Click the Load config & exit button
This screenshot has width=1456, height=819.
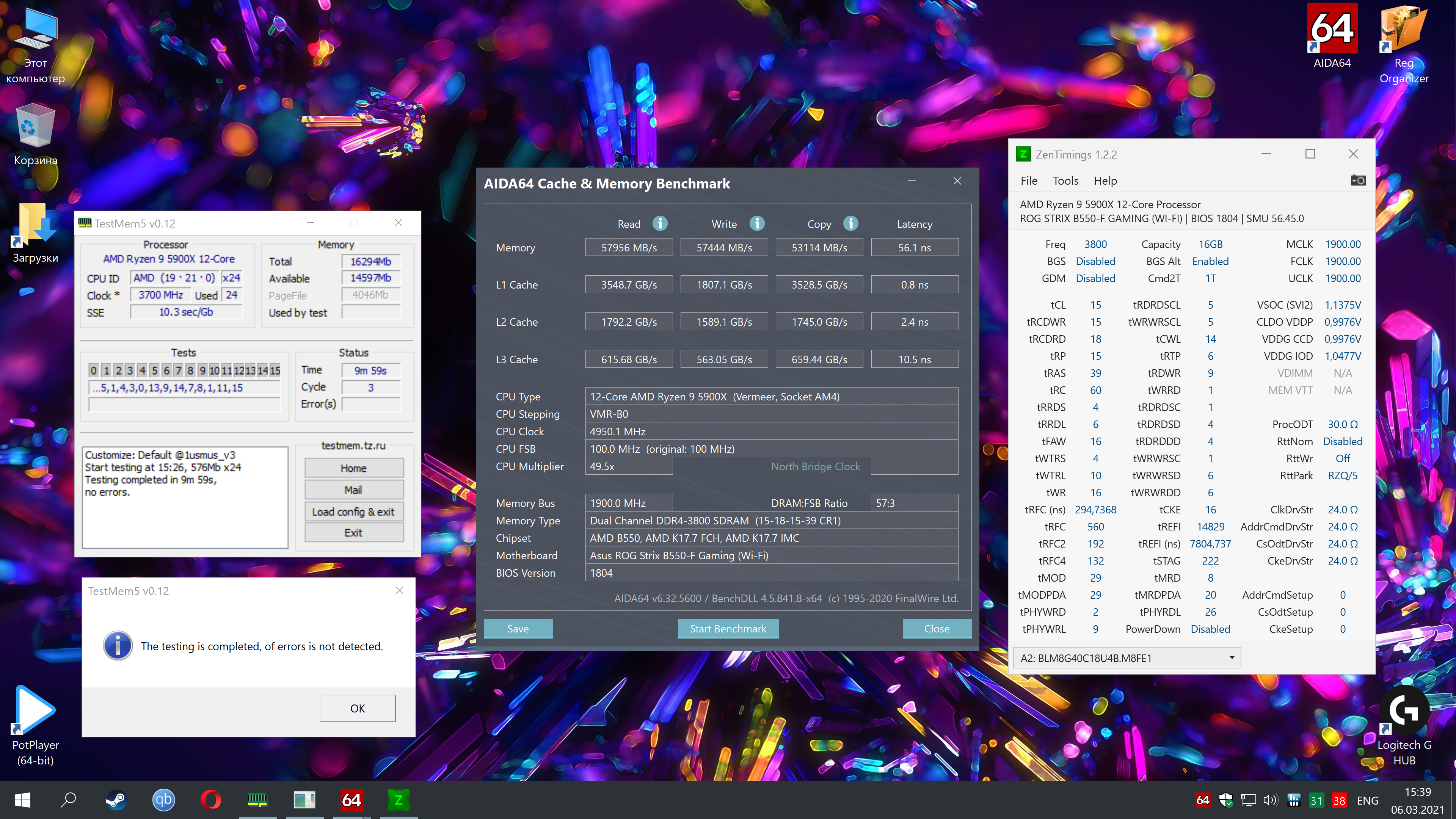(354, 511)
